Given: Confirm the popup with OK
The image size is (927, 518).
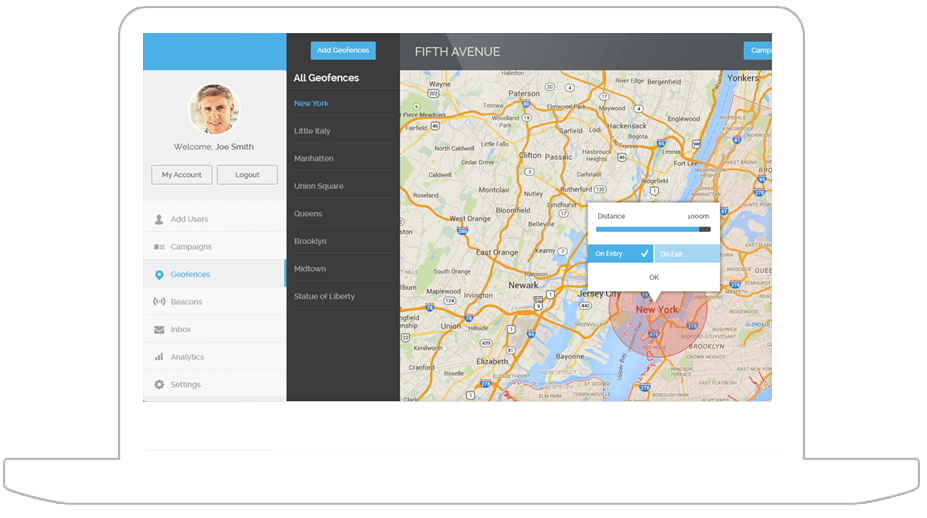Looking at the screenshot, I should point(654,277).
